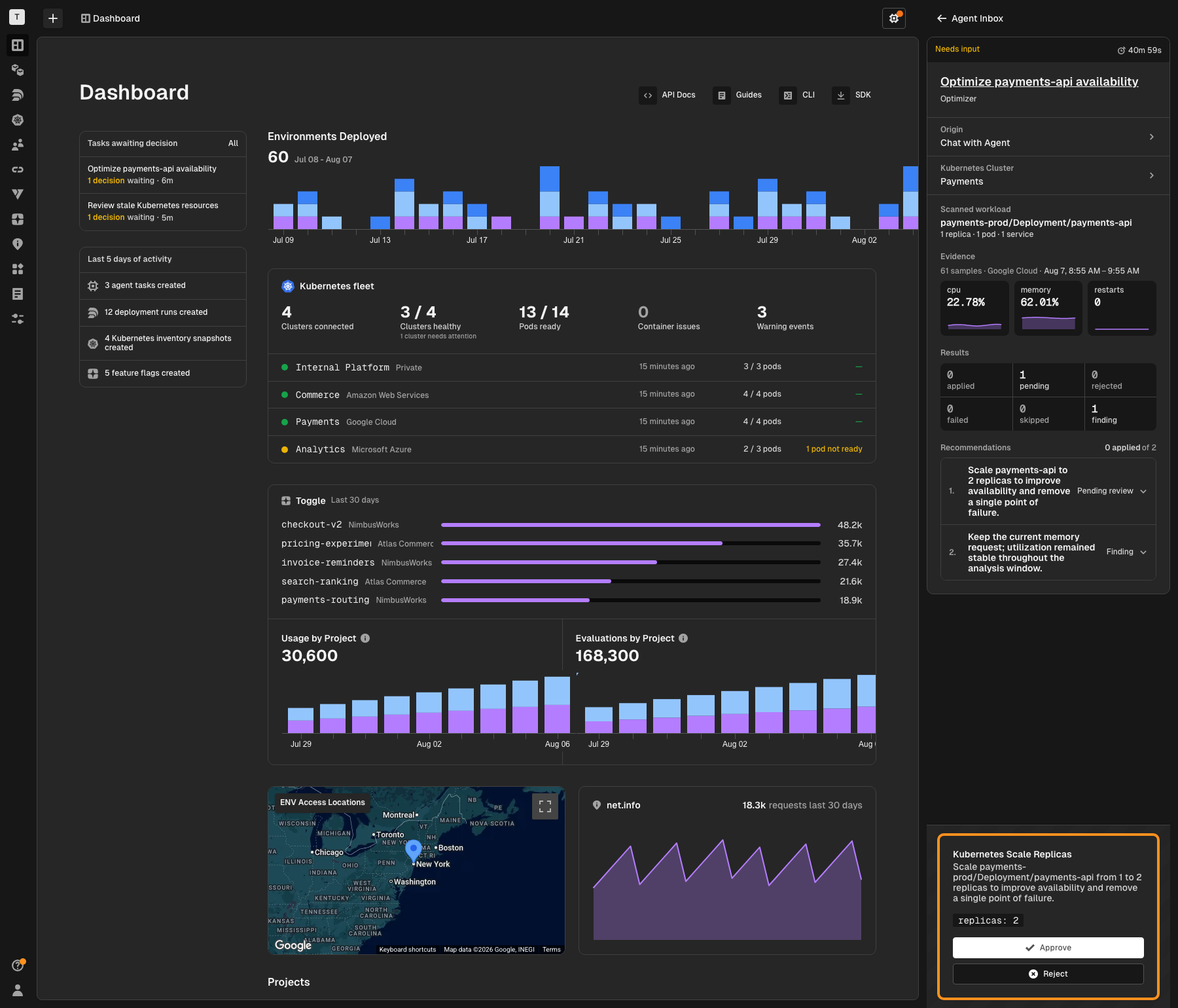The image size is (1178, 1008).
Task: Click the checkout-v2 usage bar
Action: pyautogui.click(x=631, y=525)
